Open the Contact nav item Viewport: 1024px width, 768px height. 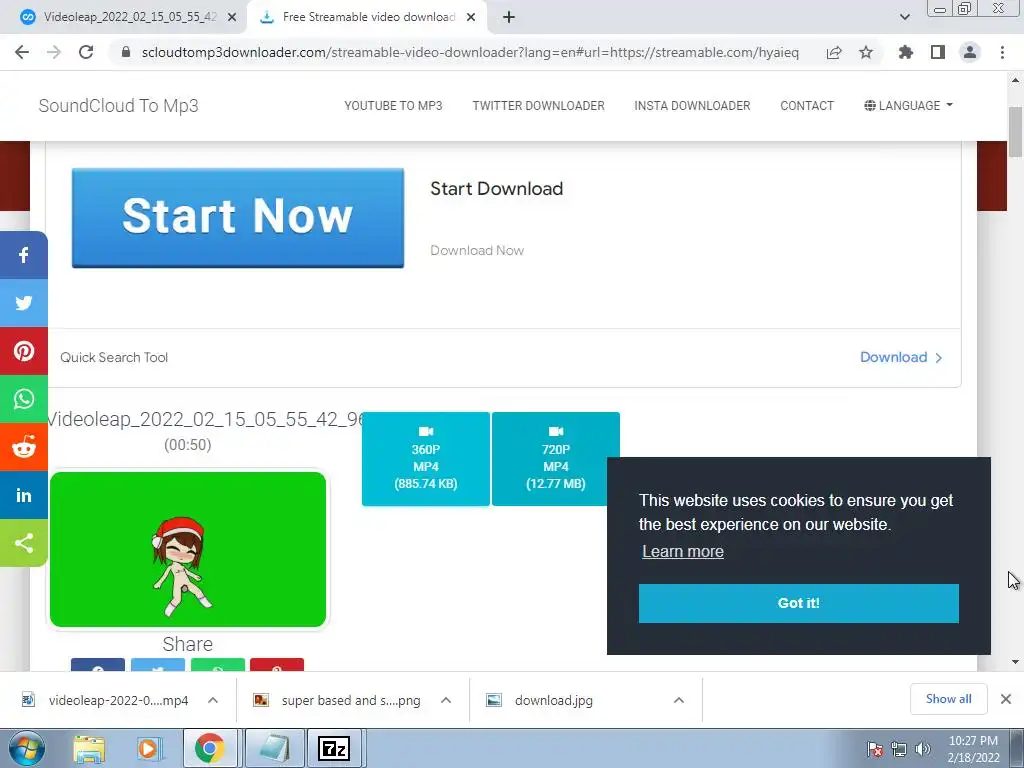point(807,106)
